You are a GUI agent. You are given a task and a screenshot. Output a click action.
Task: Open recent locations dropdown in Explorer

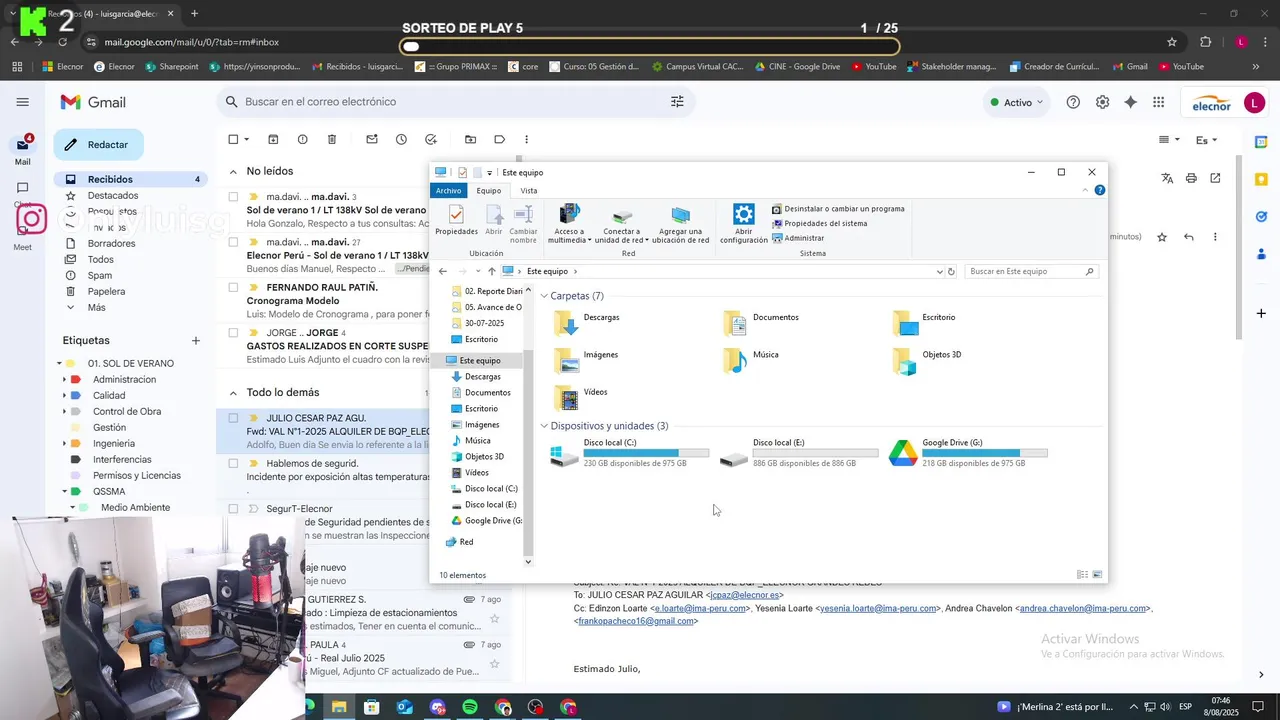coord(477,271)
